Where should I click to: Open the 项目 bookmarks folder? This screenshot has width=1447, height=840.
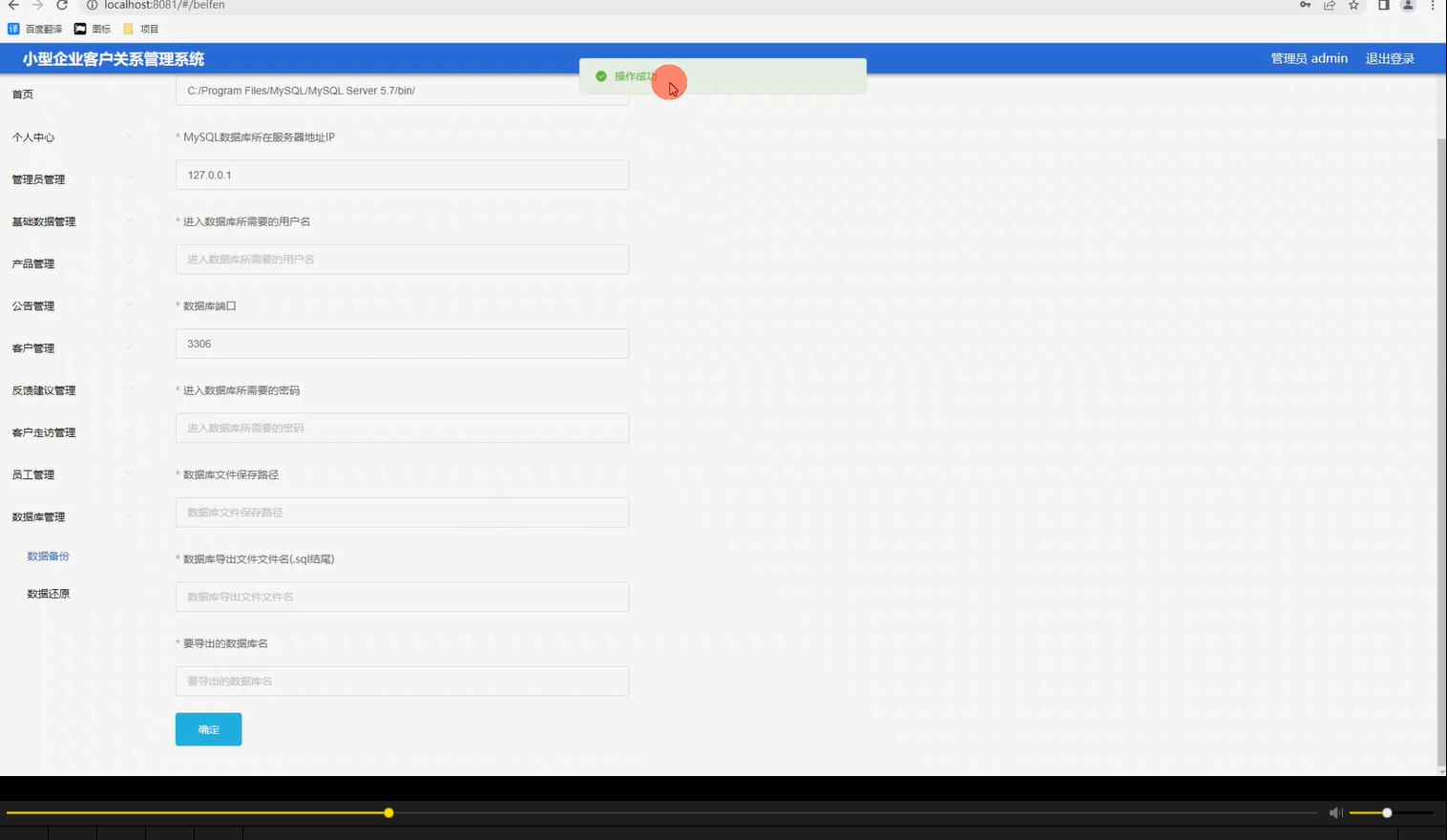click(141, 29)
